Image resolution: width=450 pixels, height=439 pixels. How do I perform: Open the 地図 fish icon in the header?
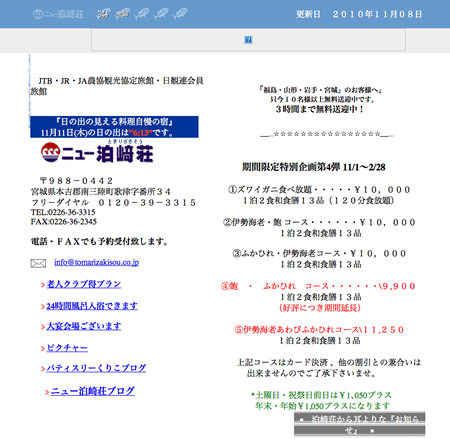coord(122,14)
